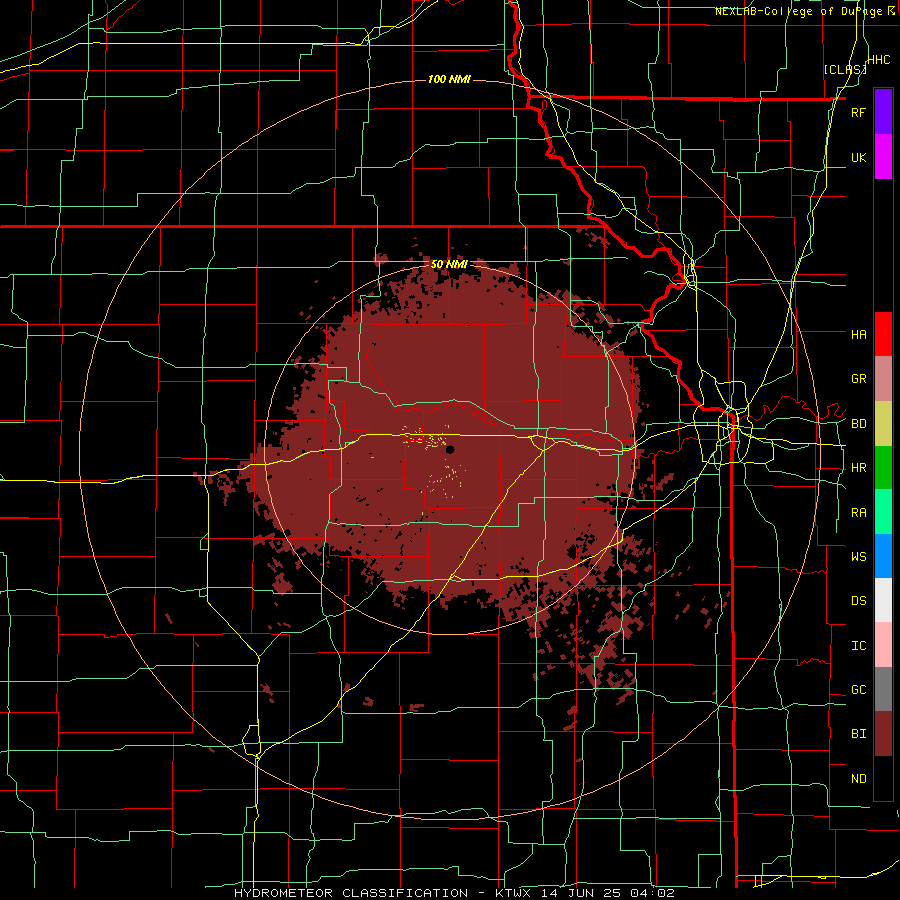Image resolution: width=900 pixels, height=900 pixels.
Task: Click the NEXLAB-College of DuPage credit text
Action: point(797,11)
